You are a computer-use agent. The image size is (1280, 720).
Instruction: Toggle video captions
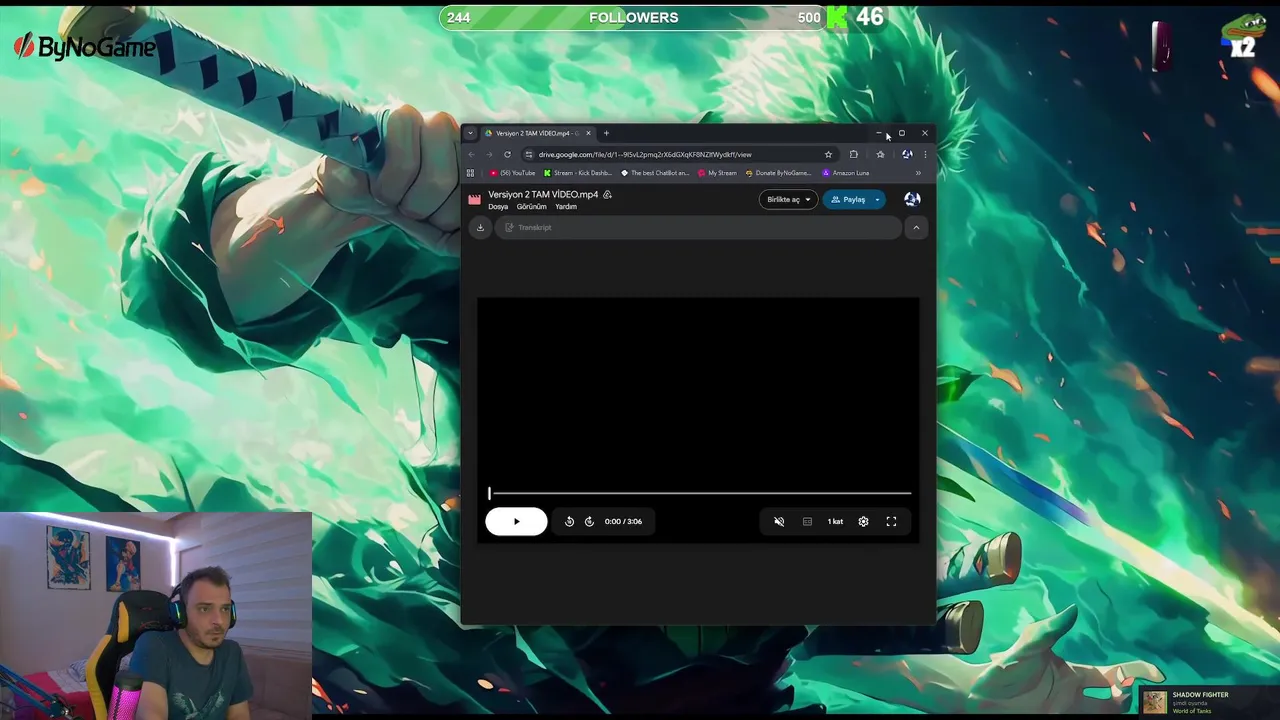[807, 521]
